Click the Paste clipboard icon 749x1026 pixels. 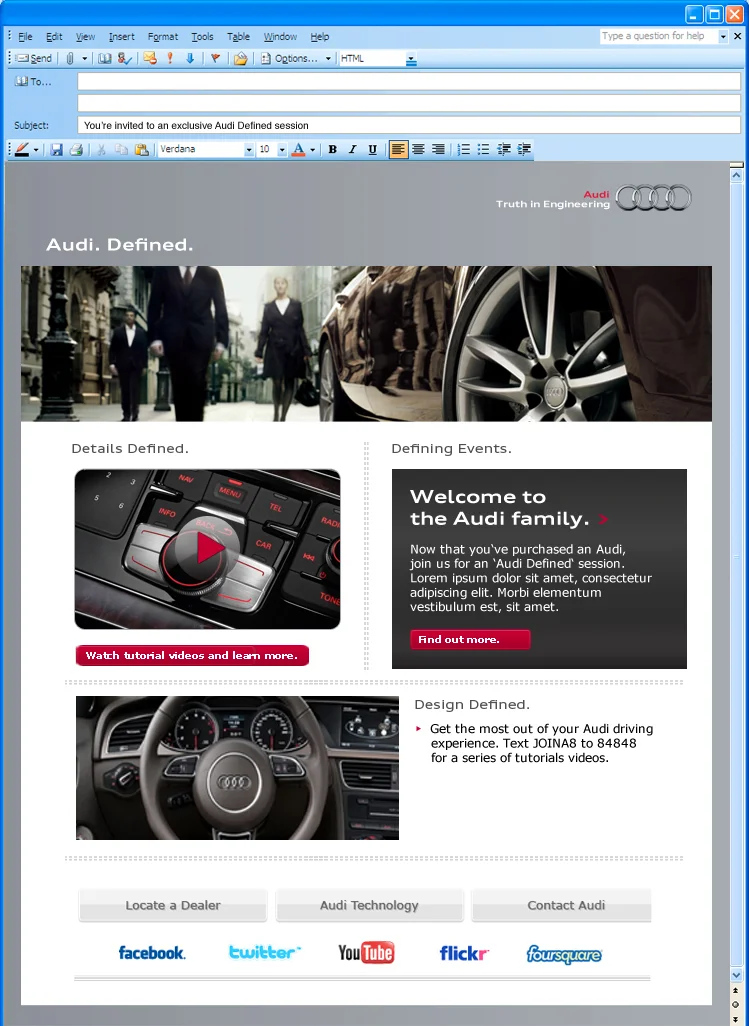tap(142, 149)
